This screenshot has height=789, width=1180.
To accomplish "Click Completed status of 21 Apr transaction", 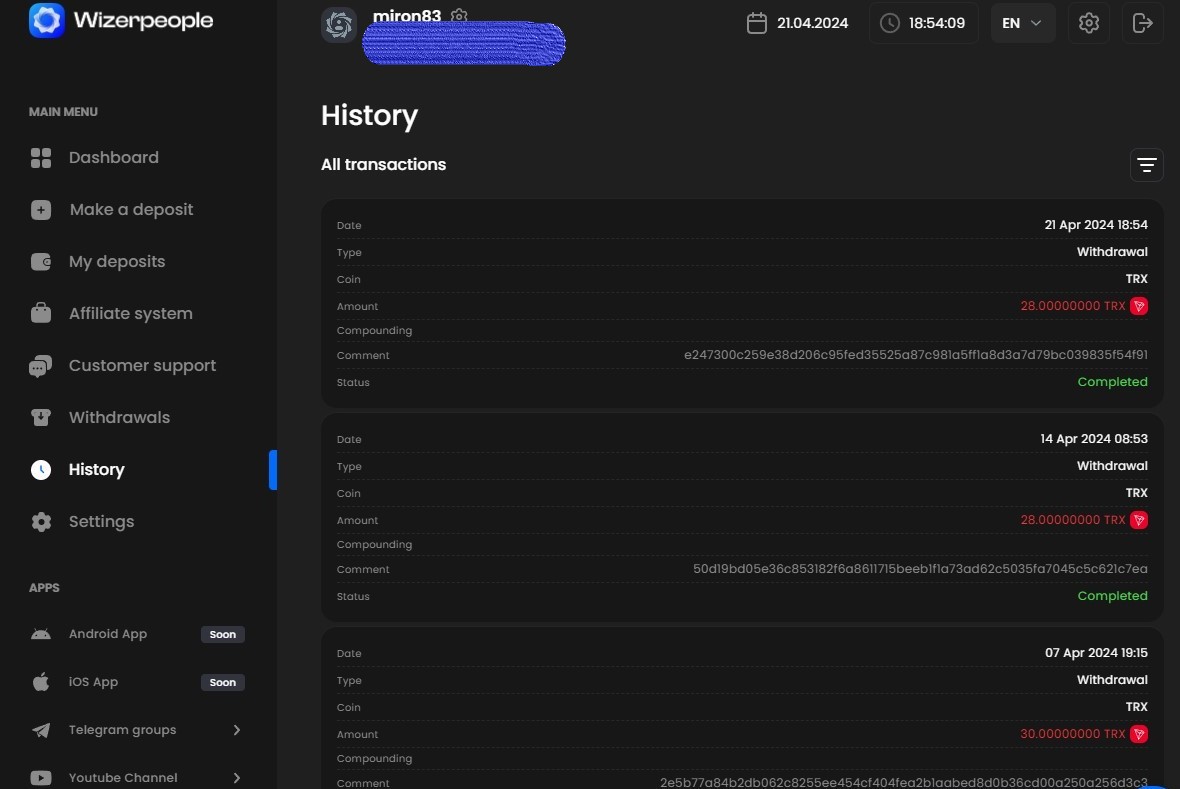I will click(x=1112, y=382).
